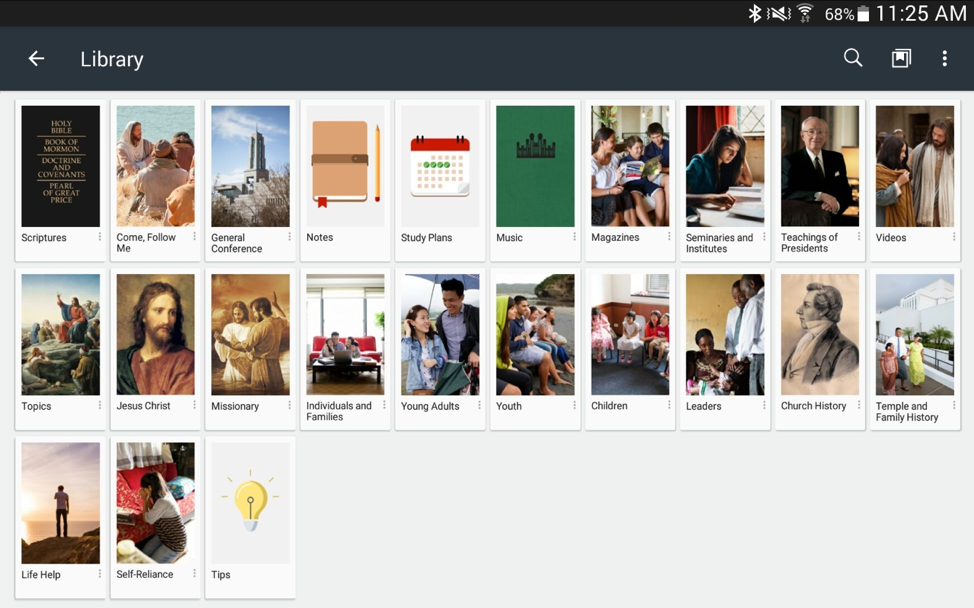The image size is (974, 608).
Task: Open the Temple and Family History label
Action: 907,411
